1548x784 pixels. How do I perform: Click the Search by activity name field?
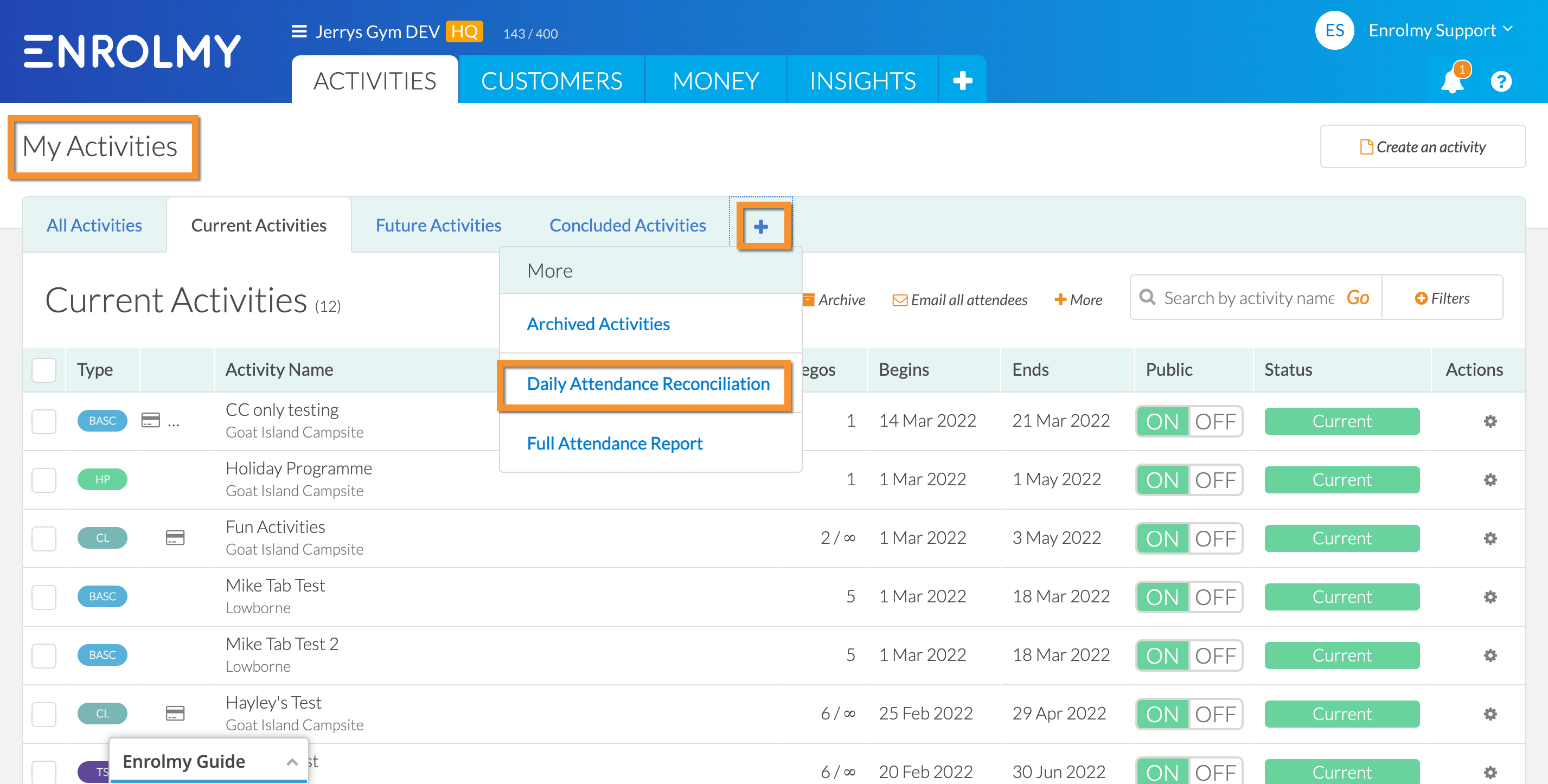click(x=1249, y=297)
